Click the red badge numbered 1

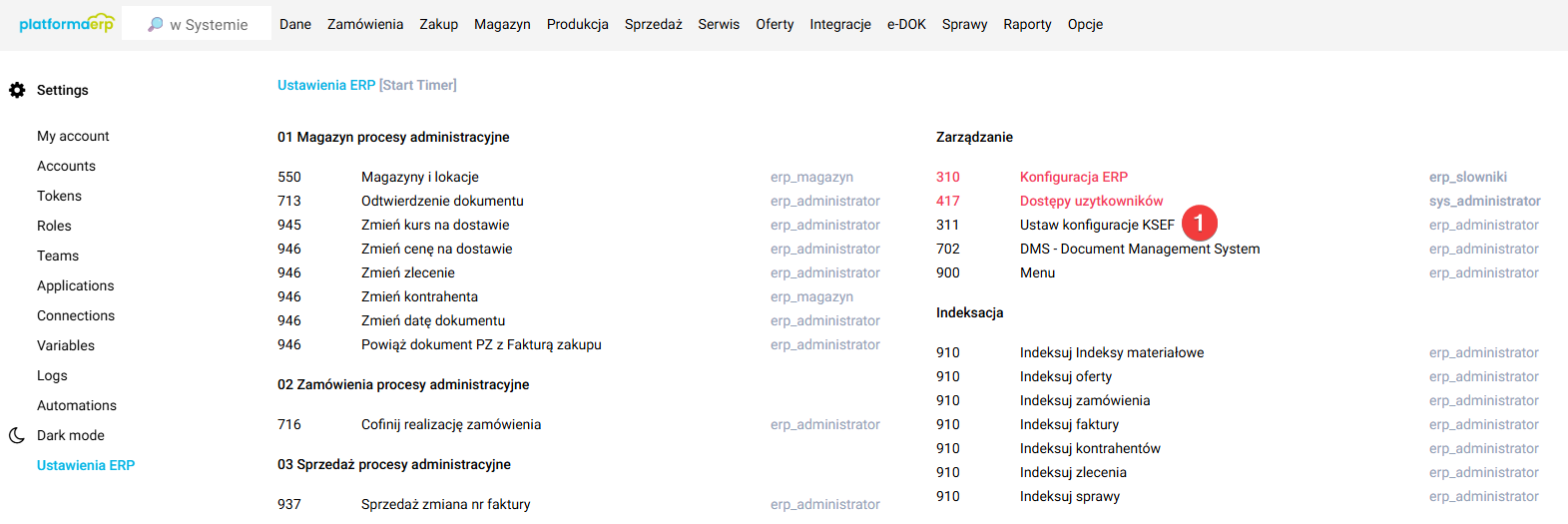(x=1199, y=224)
